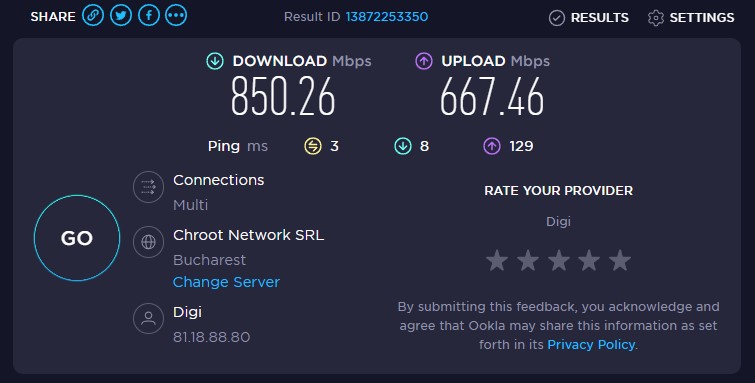Viewport: 755px width, 383px height.
Task: Click the upload arrow icon beside UPLOAD
Action: (x=424, y=61)
